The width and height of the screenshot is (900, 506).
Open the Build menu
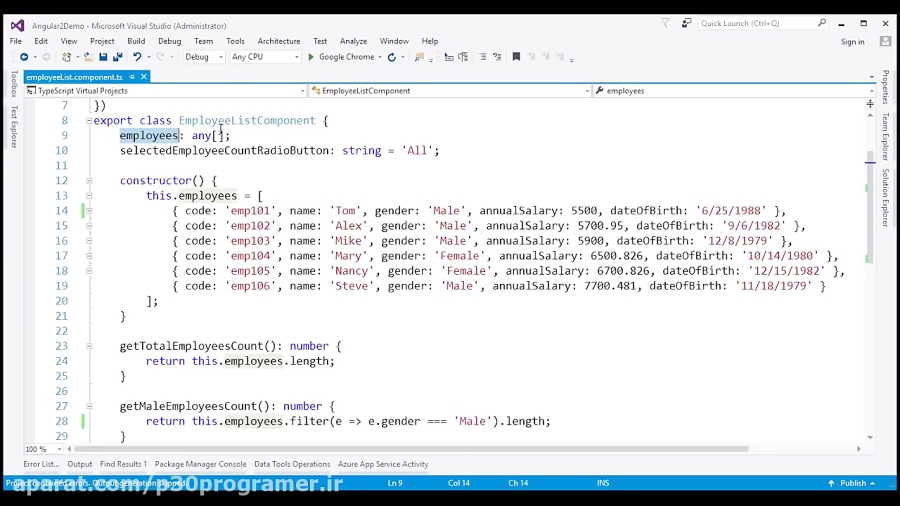tap(136, 41)
